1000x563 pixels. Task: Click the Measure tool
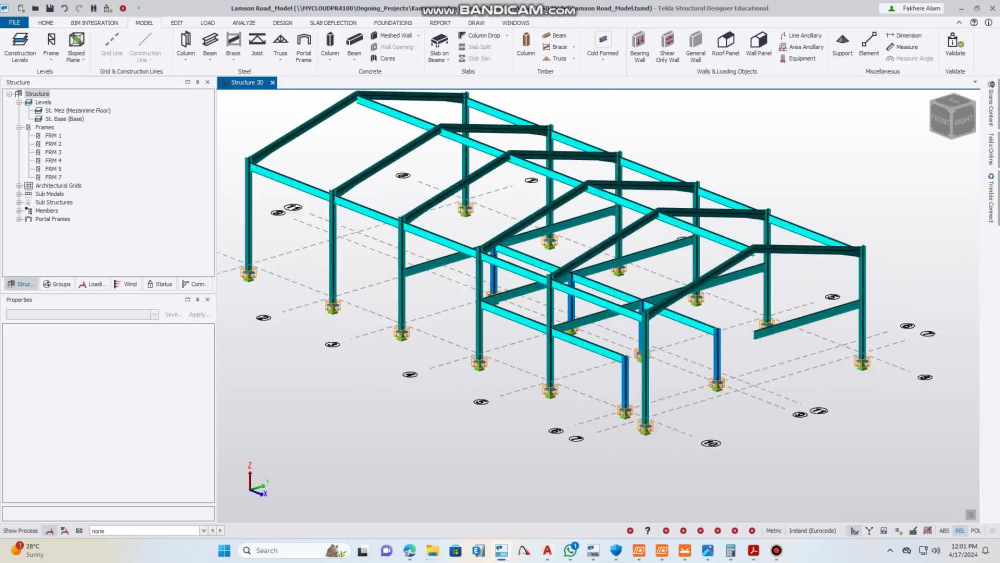pyautogui.click(x=902, y=47)
